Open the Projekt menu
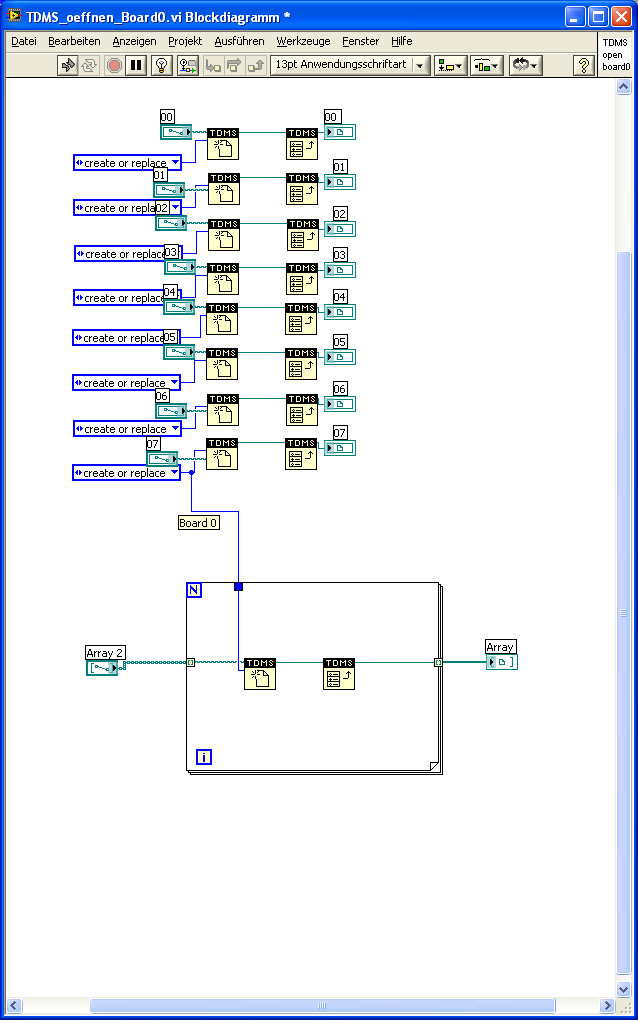Image resolution: width=638 pixels, height=1020 pixels. (x=185, y=41)
